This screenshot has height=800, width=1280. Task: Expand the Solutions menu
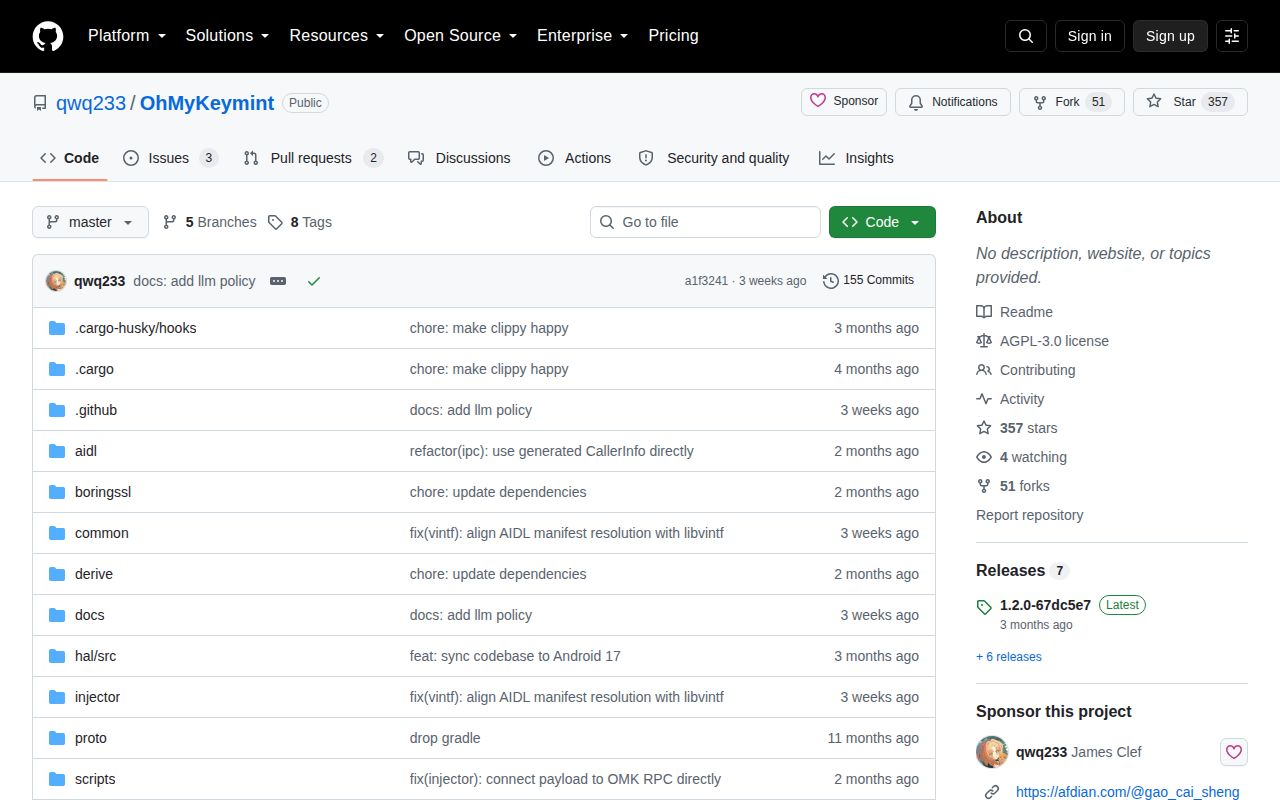point(227,36)
